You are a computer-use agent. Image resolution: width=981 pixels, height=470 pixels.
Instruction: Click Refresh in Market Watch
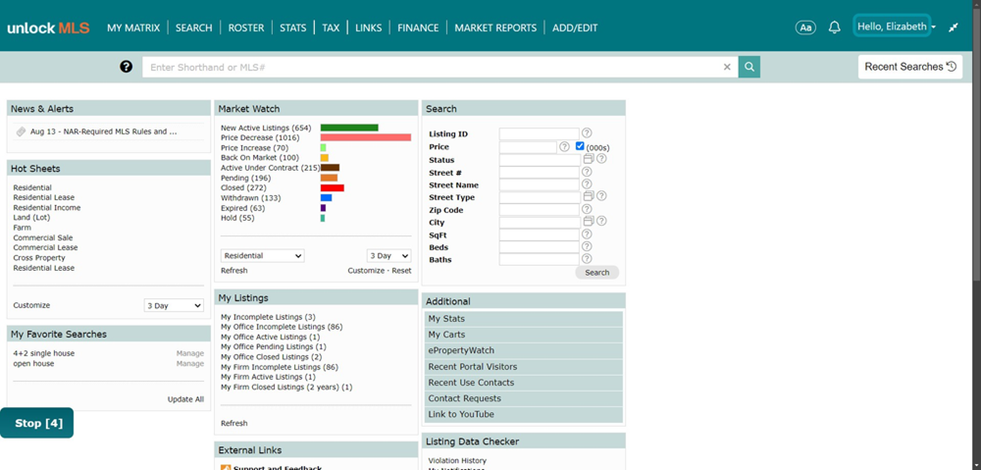pos(234,271)
